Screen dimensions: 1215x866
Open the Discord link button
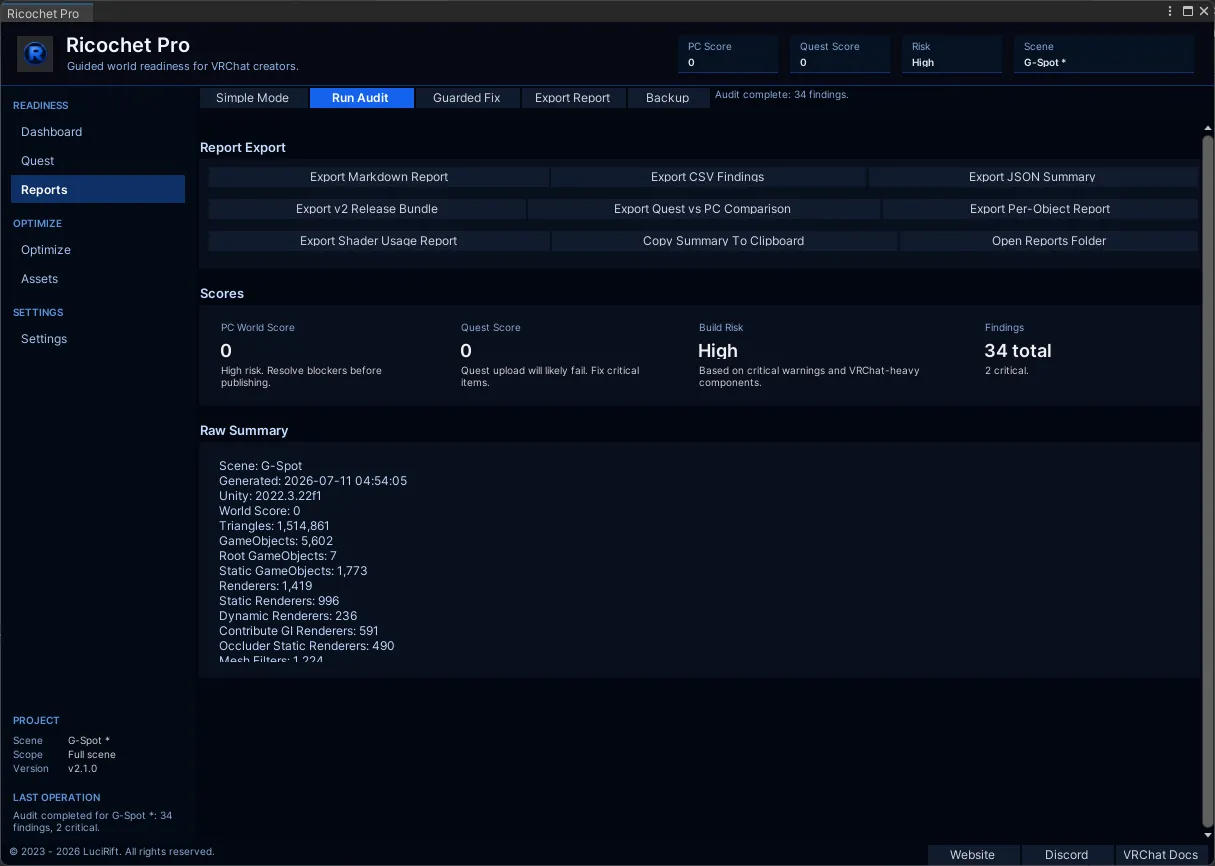pos(1067,855)
